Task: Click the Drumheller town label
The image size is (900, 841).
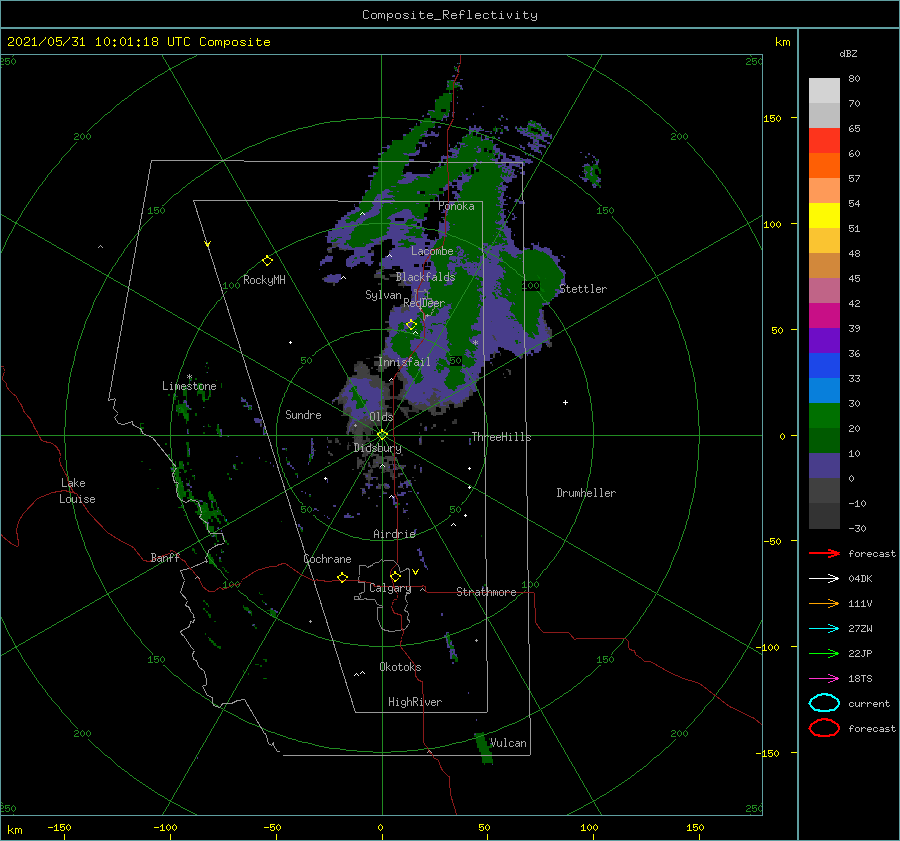Action: pyautogui.click(x=586, y=493)
